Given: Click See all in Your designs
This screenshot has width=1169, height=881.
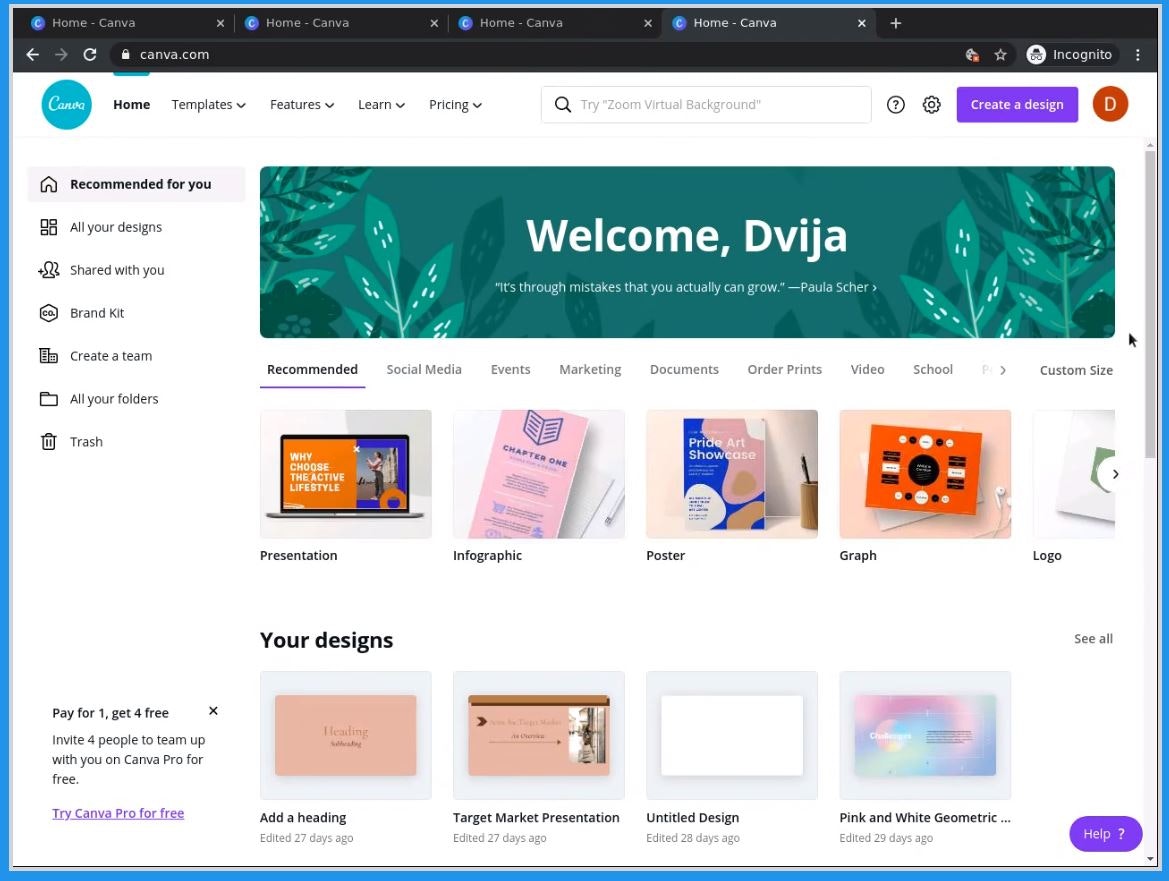Looking at the screenshot, I should pos(1092,638).
